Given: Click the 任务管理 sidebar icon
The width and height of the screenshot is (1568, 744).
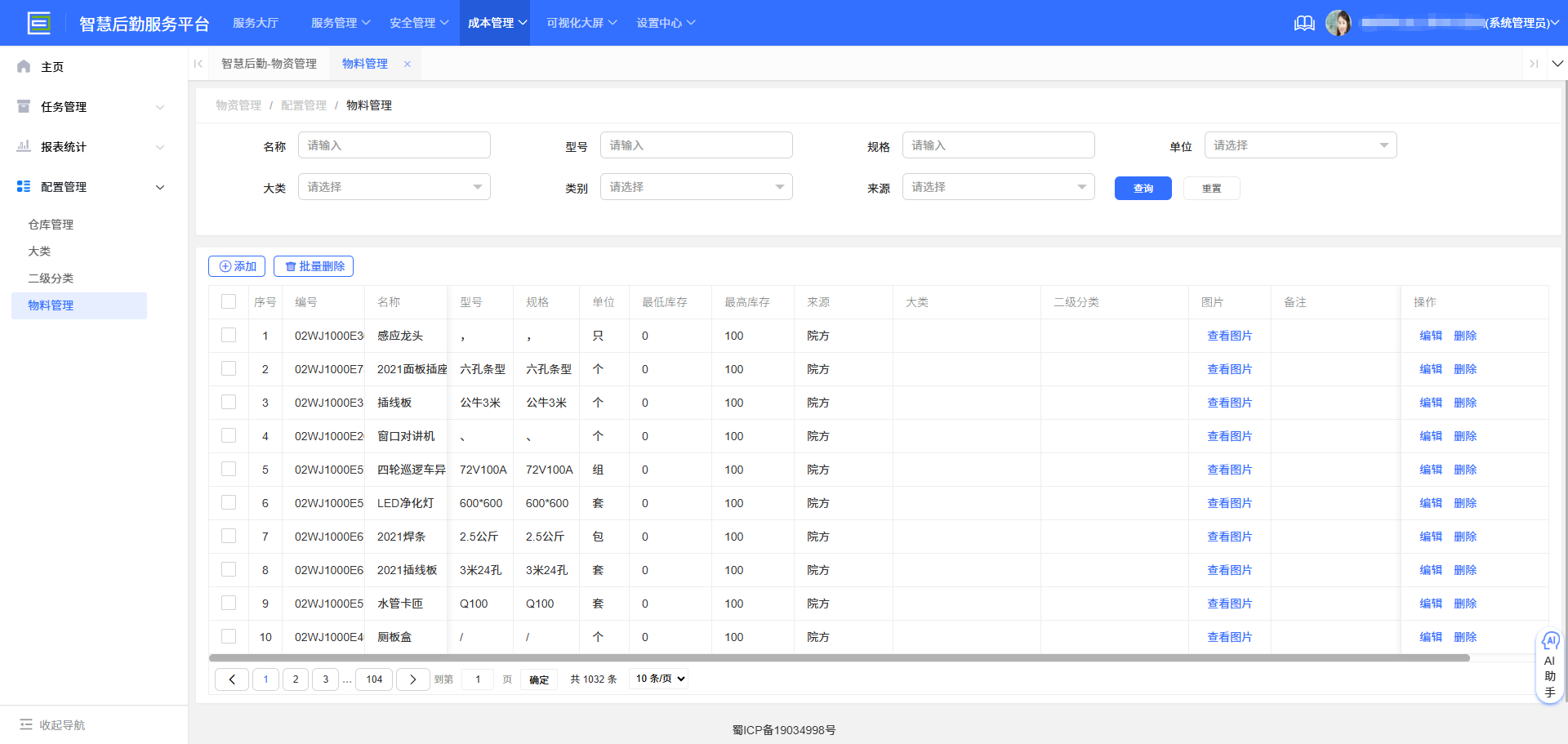Looking at the screenshot, I should (23, 106).
